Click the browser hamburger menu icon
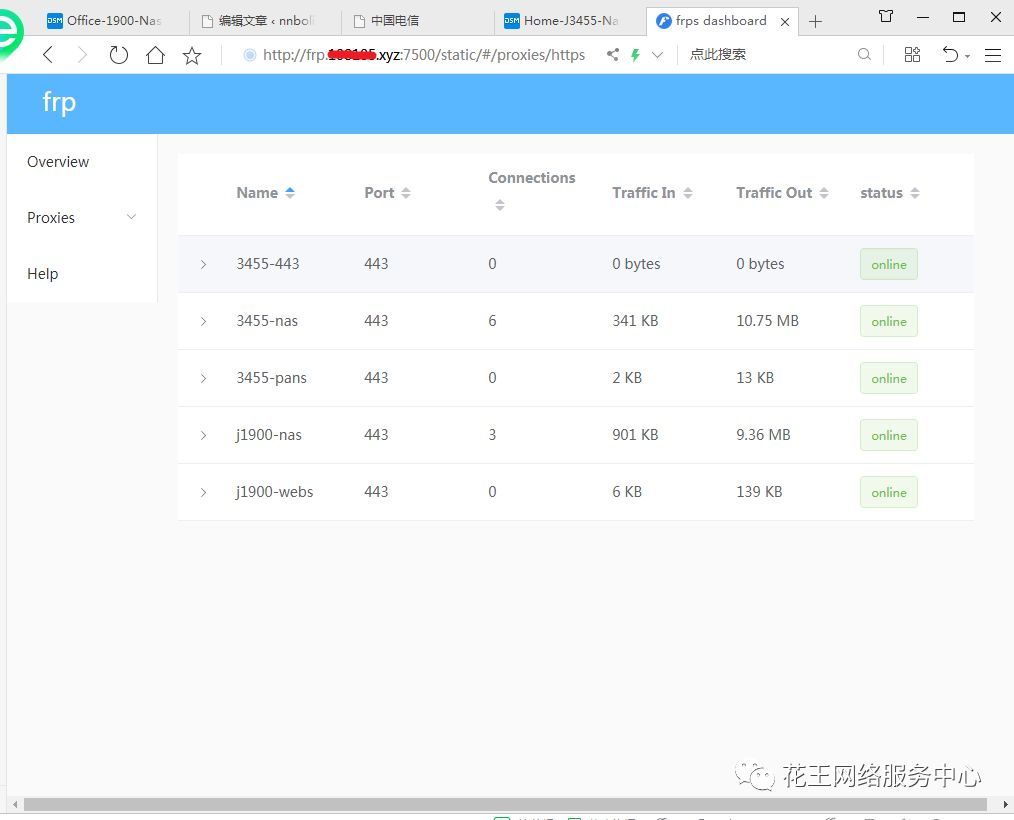Viewport: 1014px width, 820px height. (x=992, y=55)
